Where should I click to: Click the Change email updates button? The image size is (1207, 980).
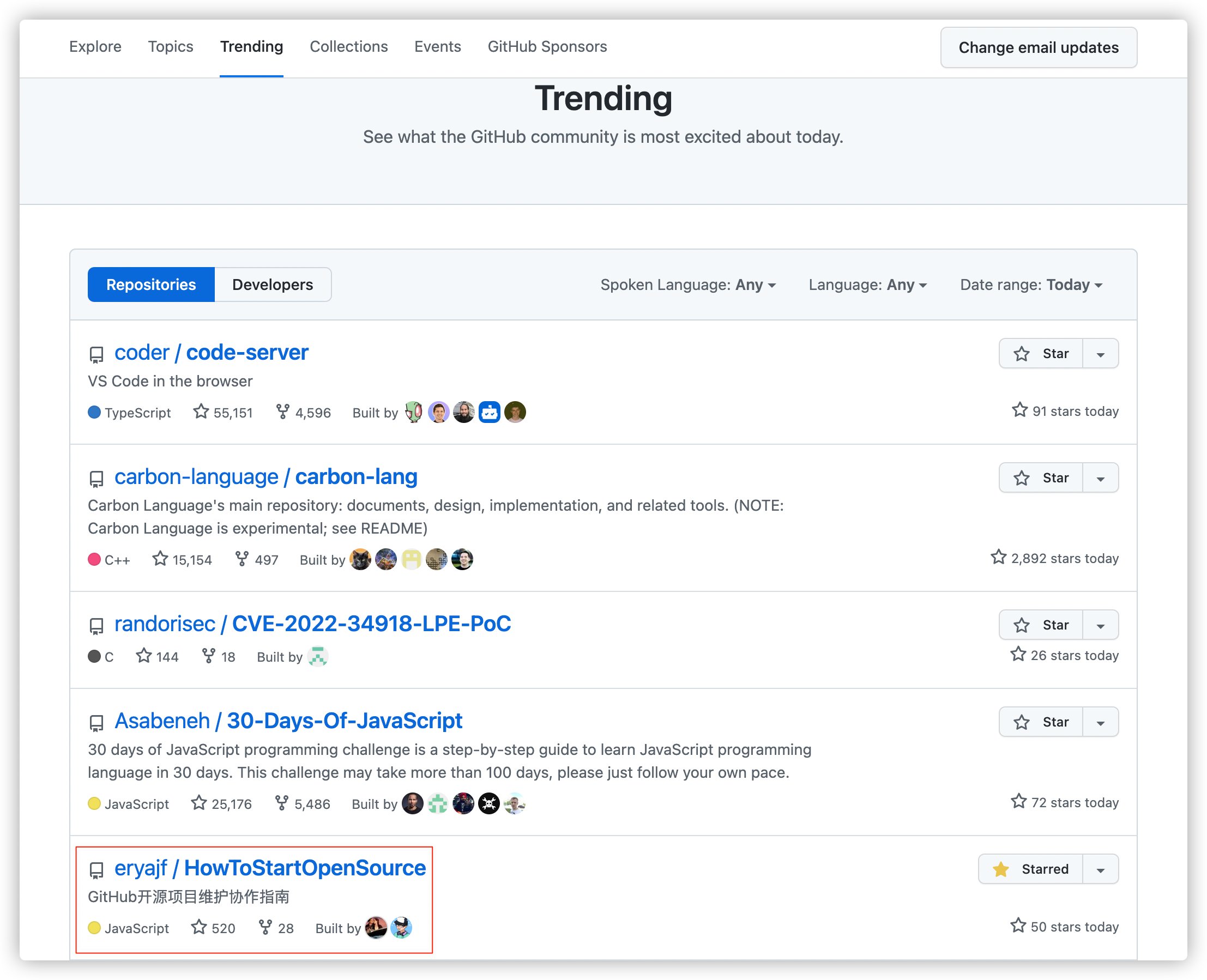coord(1039,47)
